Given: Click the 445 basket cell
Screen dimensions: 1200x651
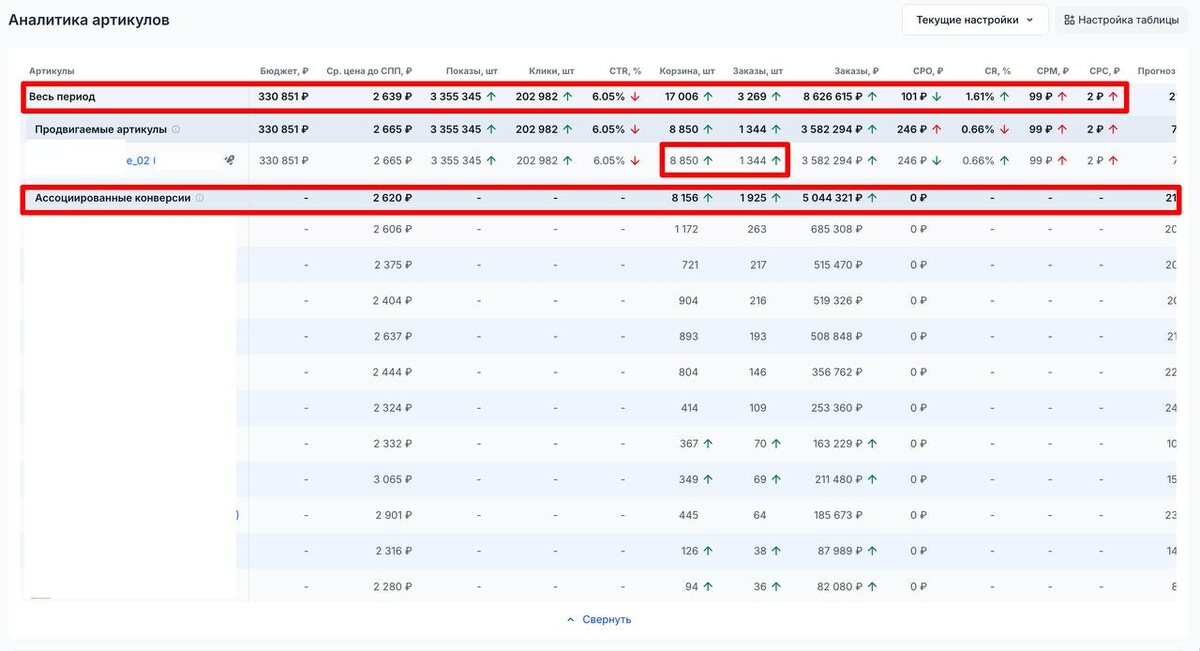Looking at the screenshot, I should [689, 515].
